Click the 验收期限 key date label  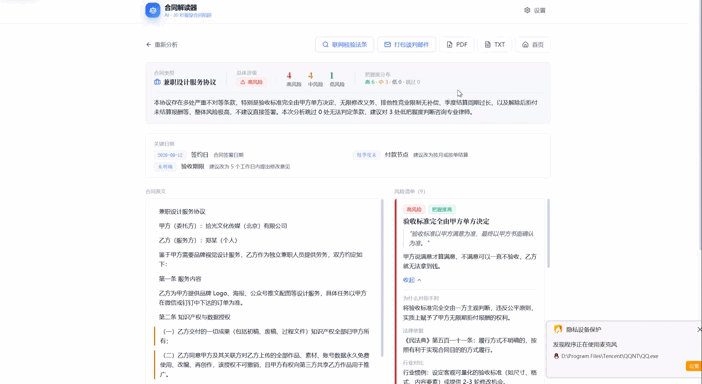tap(193, 166)
